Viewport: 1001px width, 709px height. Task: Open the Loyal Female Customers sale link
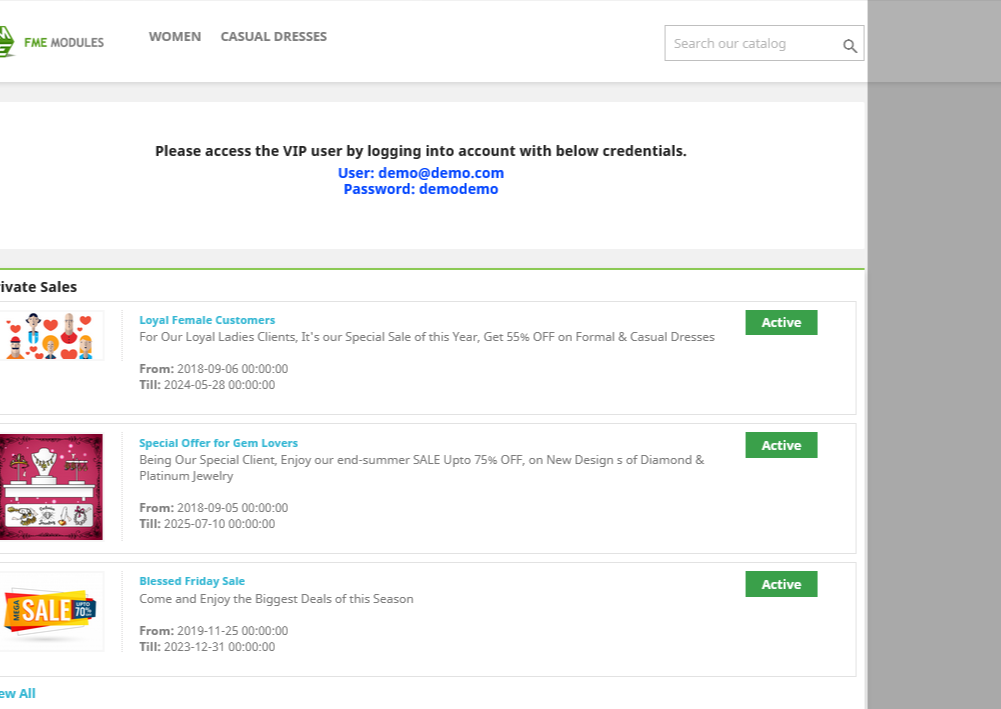coord(207,320)
